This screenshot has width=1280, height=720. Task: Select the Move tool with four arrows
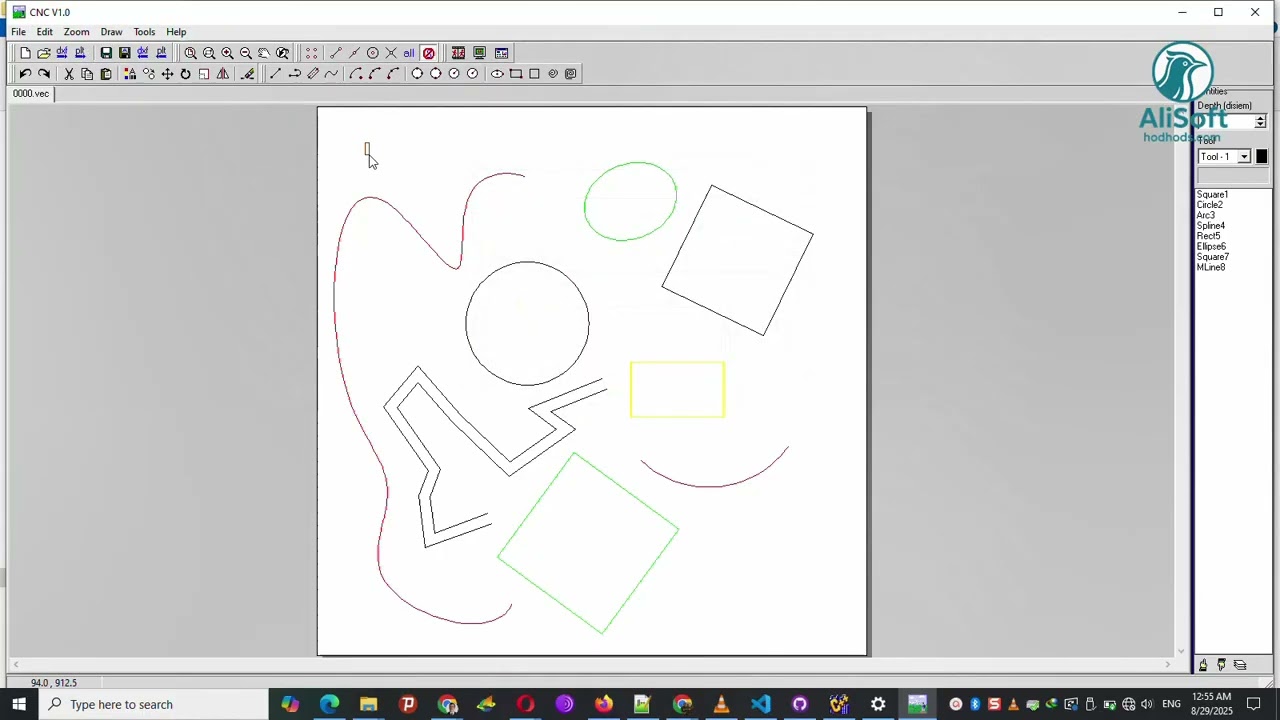(167, 74)
